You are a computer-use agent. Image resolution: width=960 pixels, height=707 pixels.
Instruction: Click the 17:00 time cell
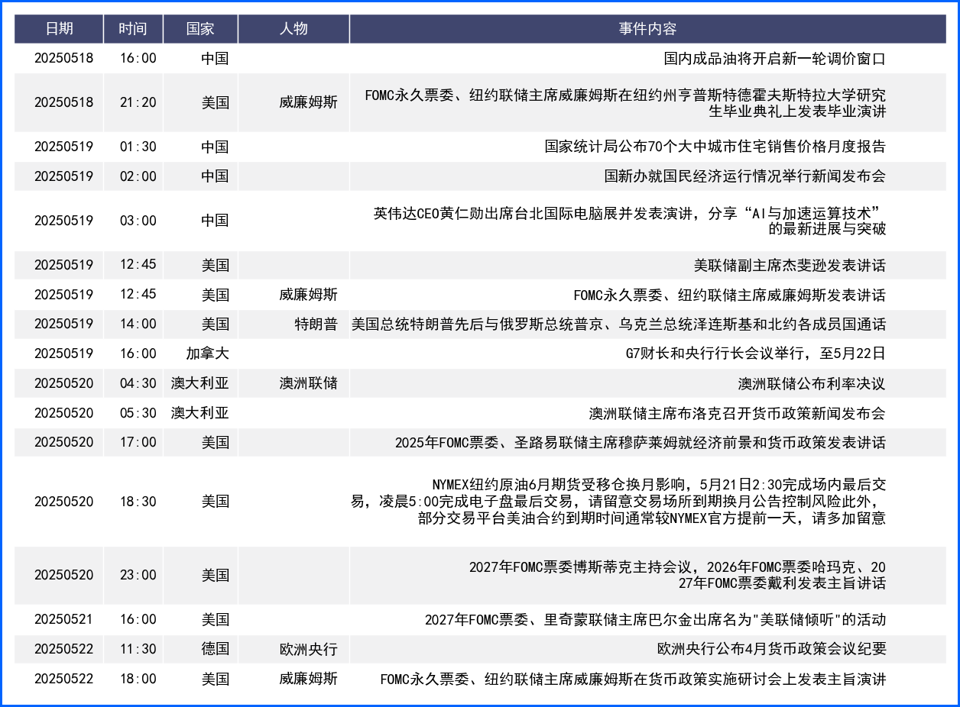(138, 442)
